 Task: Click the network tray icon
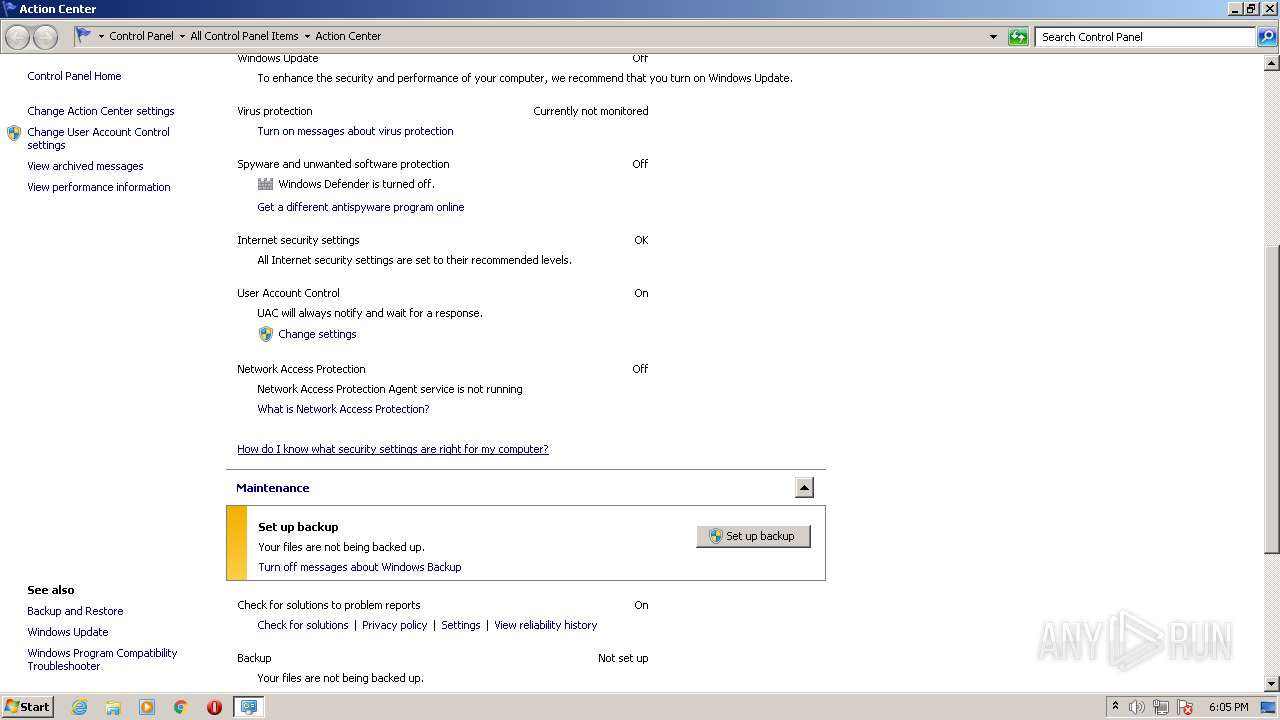(1161, 707)
